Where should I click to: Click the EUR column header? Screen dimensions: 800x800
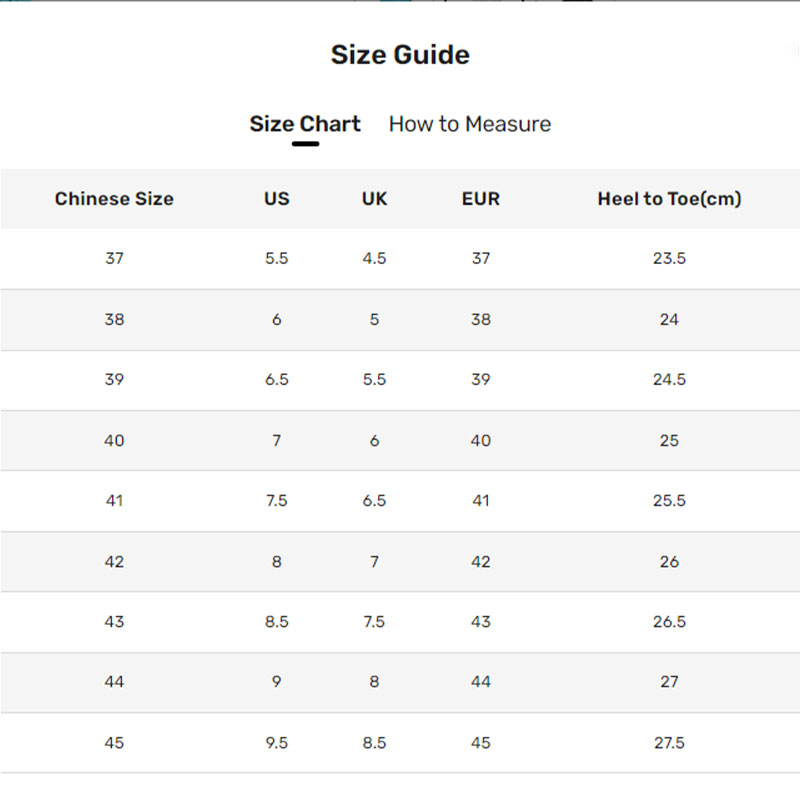tap(481, 199)
